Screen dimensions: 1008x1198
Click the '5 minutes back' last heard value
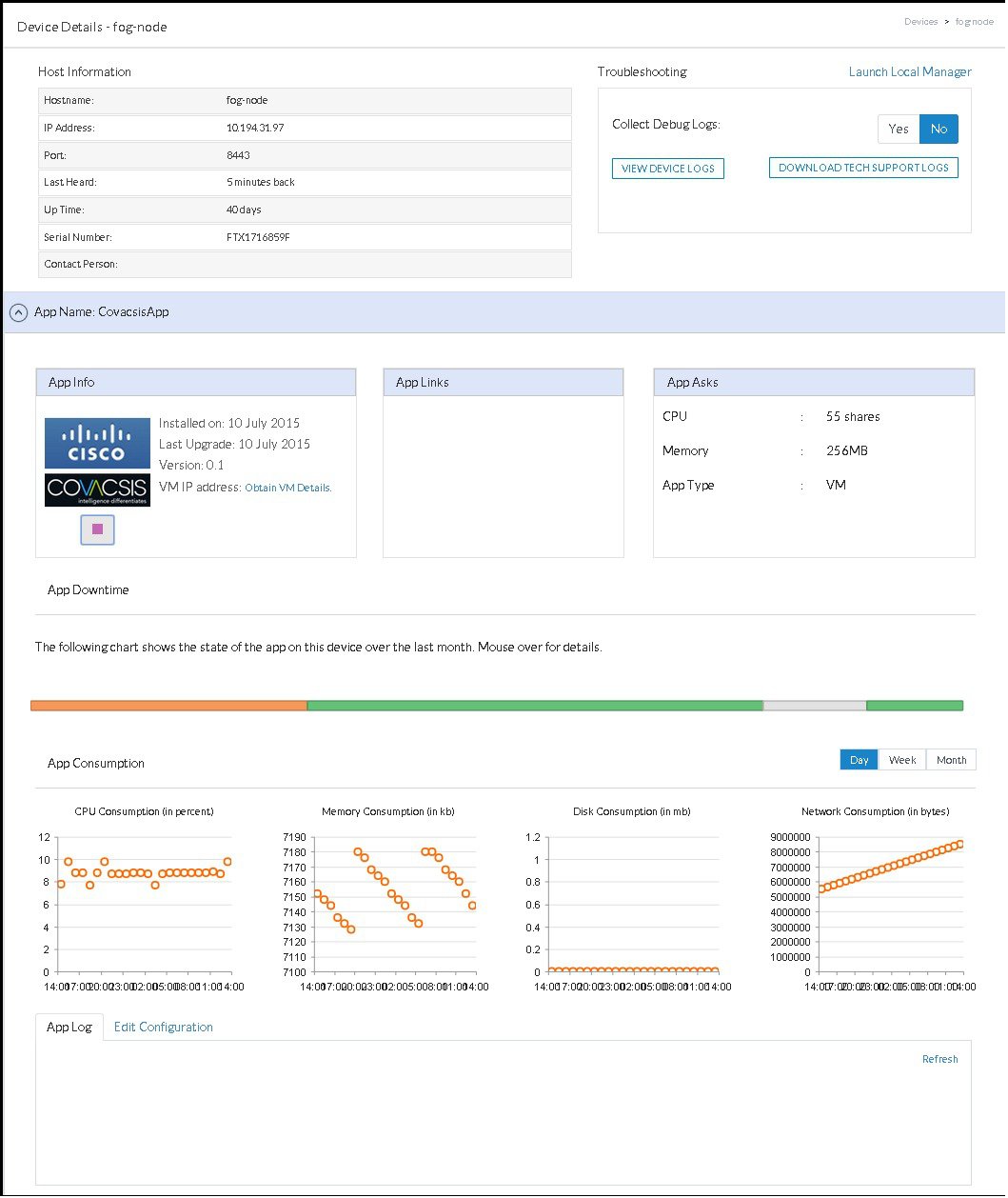pos(261,182)
